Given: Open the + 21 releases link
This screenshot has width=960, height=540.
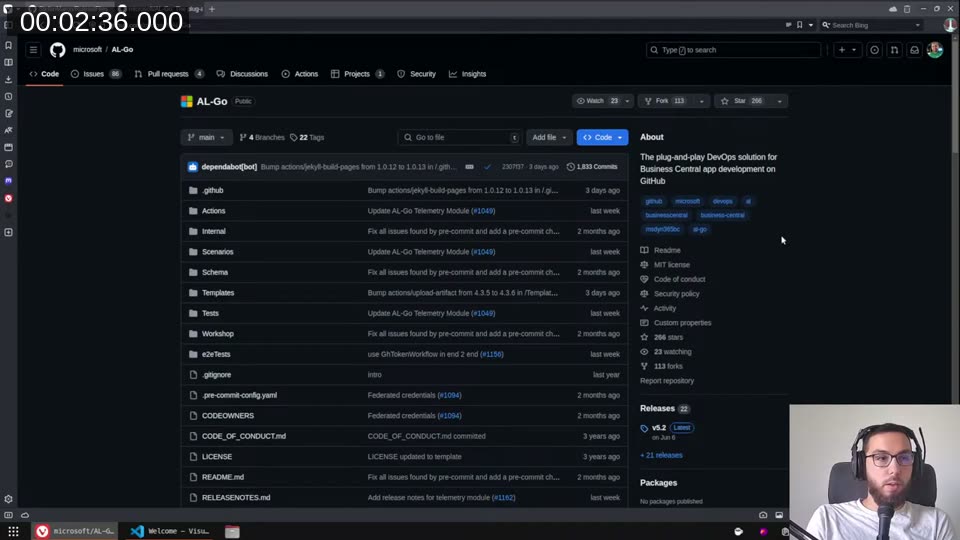Looking at the screenshot, I should click(x=661, y=456).
